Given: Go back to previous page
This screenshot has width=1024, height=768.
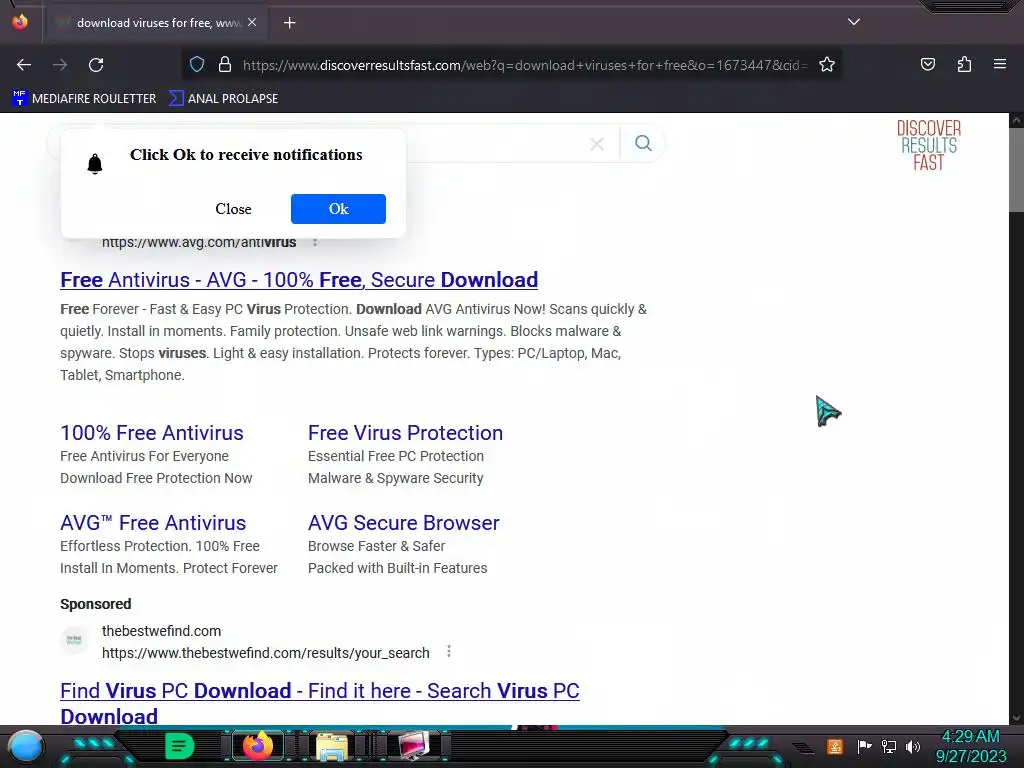Looking at the screenshot, I should coord(24,65).
